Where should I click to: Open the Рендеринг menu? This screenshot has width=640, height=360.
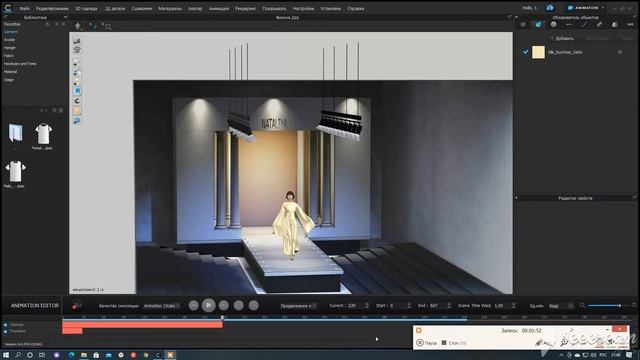(245, 9)
